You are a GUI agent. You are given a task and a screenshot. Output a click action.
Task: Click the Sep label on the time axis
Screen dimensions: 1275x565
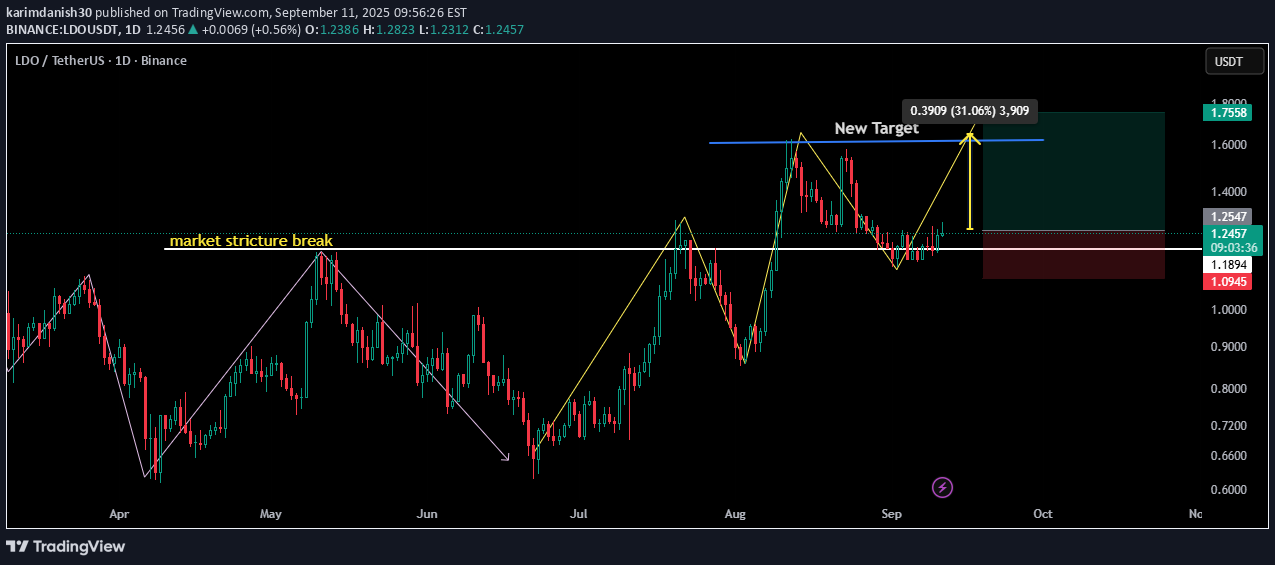pyautogui.click(x=892, y=514)
